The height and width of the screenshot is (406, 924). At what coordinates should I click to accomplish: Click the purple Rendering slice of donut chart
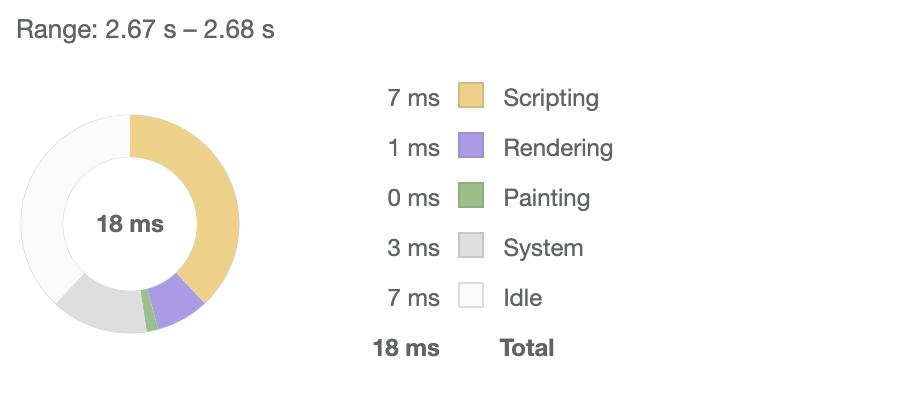click(x=176, y=301)
